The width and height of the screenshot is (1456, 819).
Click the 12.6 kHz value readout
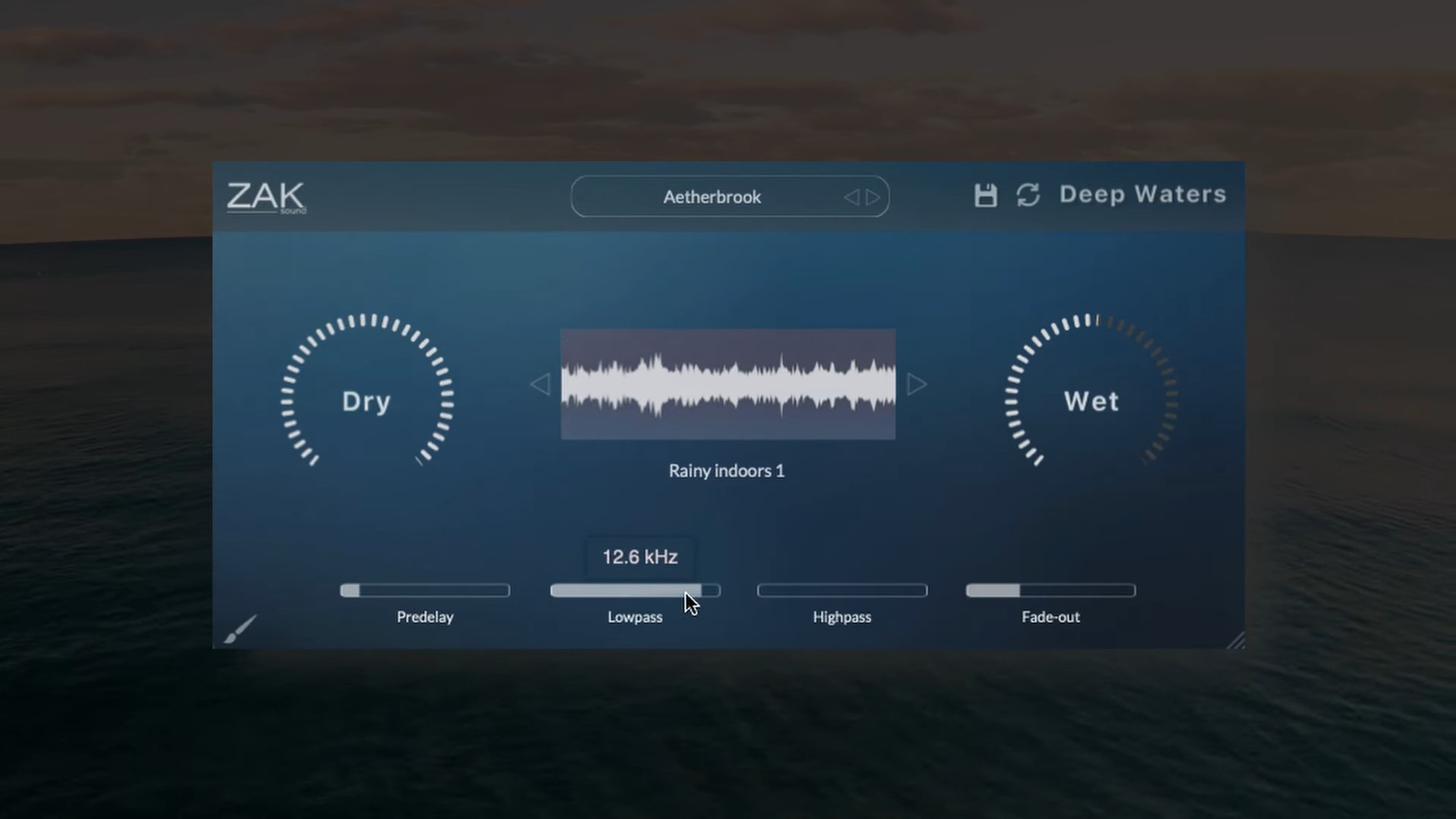639,557
